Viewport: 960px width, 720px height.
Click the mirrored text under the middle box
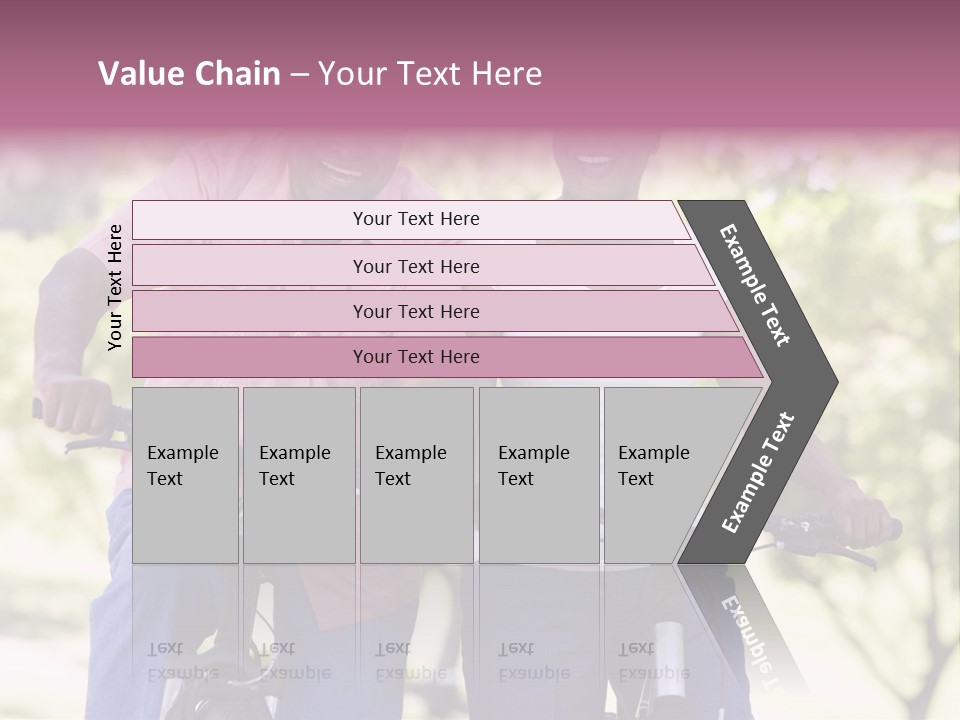(411, 662)
